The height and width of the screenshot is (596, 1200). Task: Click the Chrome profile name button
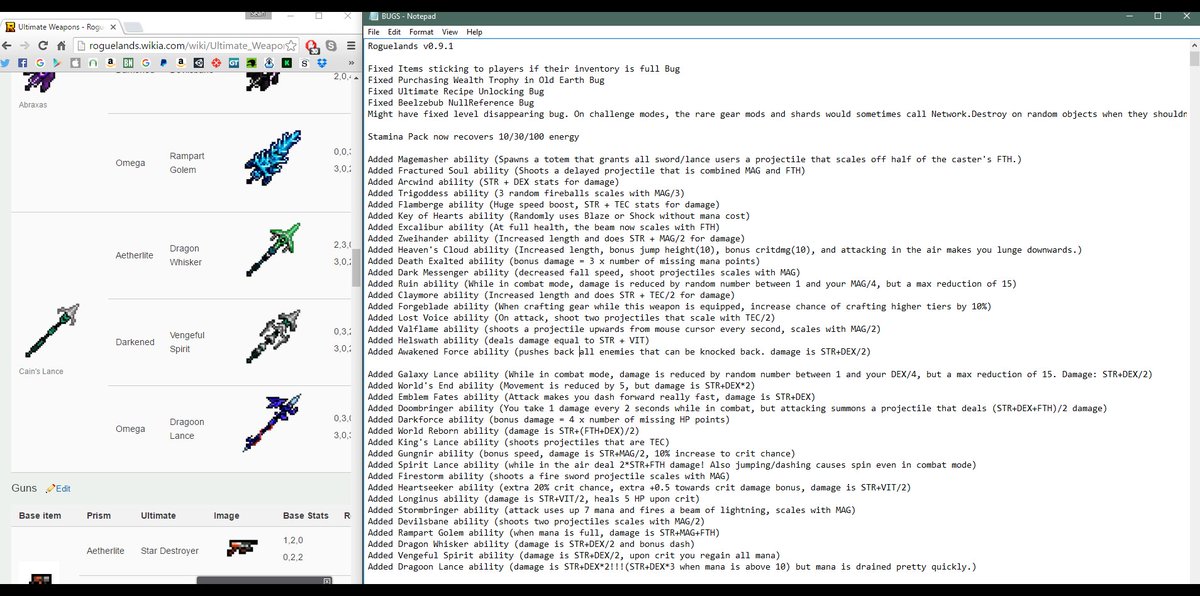(258, 13)
